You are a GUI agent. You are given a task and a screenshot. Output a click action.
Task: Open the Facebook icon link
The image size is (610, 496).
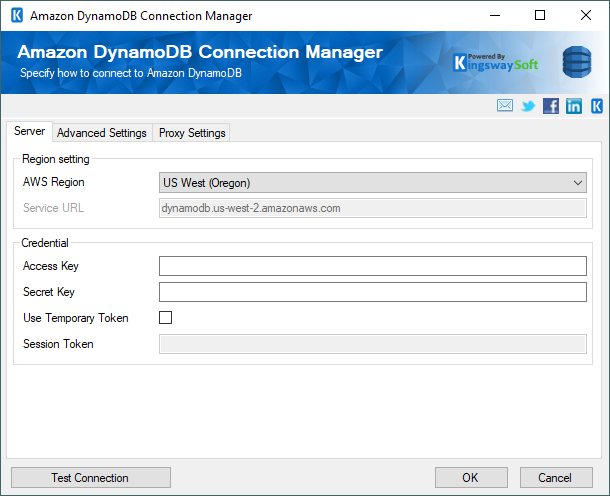pyautogui.click(x=551, y=106)
